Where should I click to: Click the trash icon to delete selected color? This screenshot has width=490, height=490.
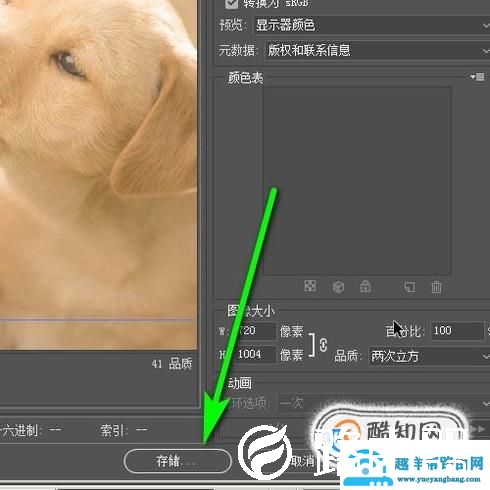tap(436, 287)
